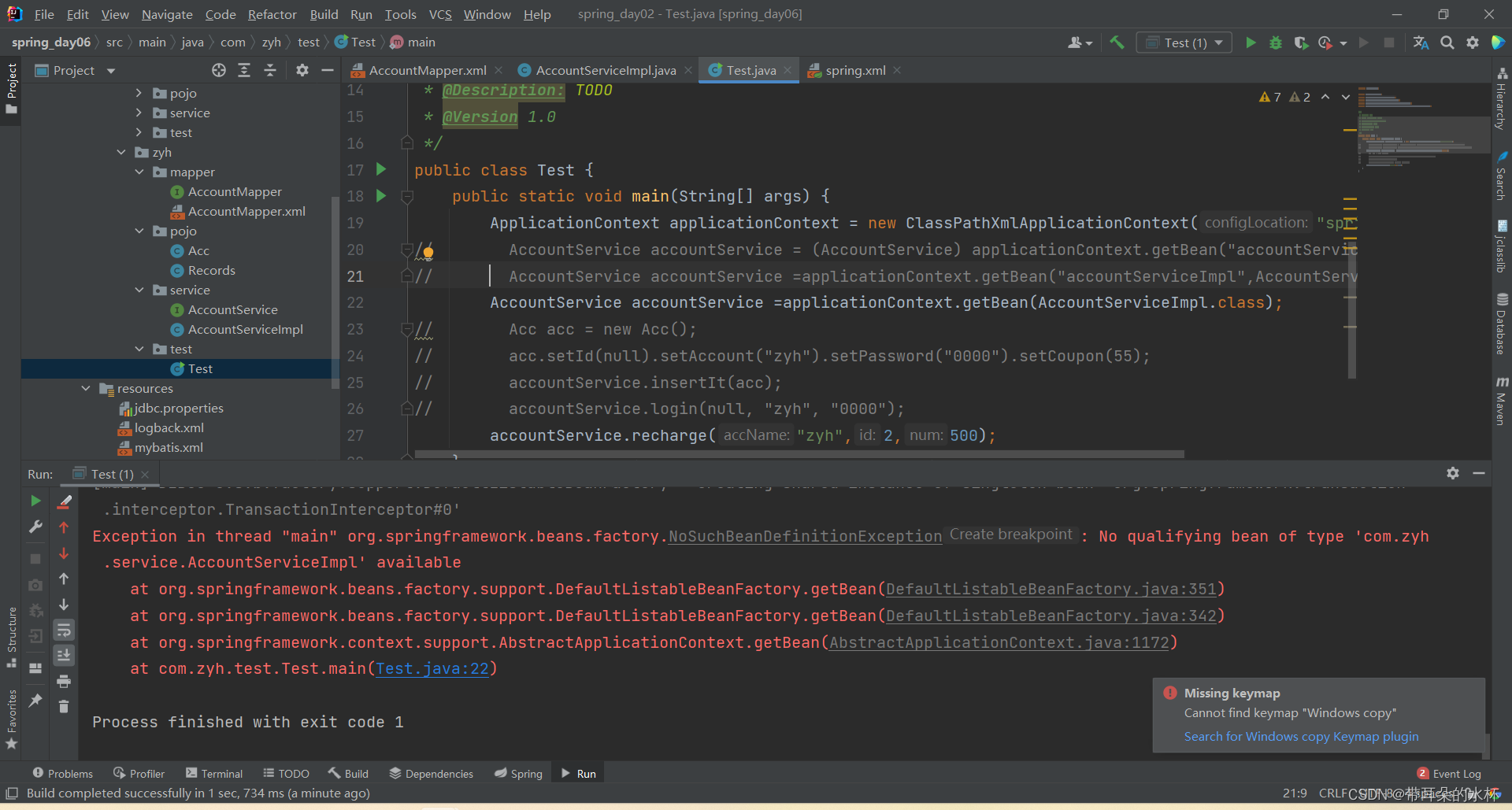
Task: Run Test using the green Run icon
Action: point(1251,43)
